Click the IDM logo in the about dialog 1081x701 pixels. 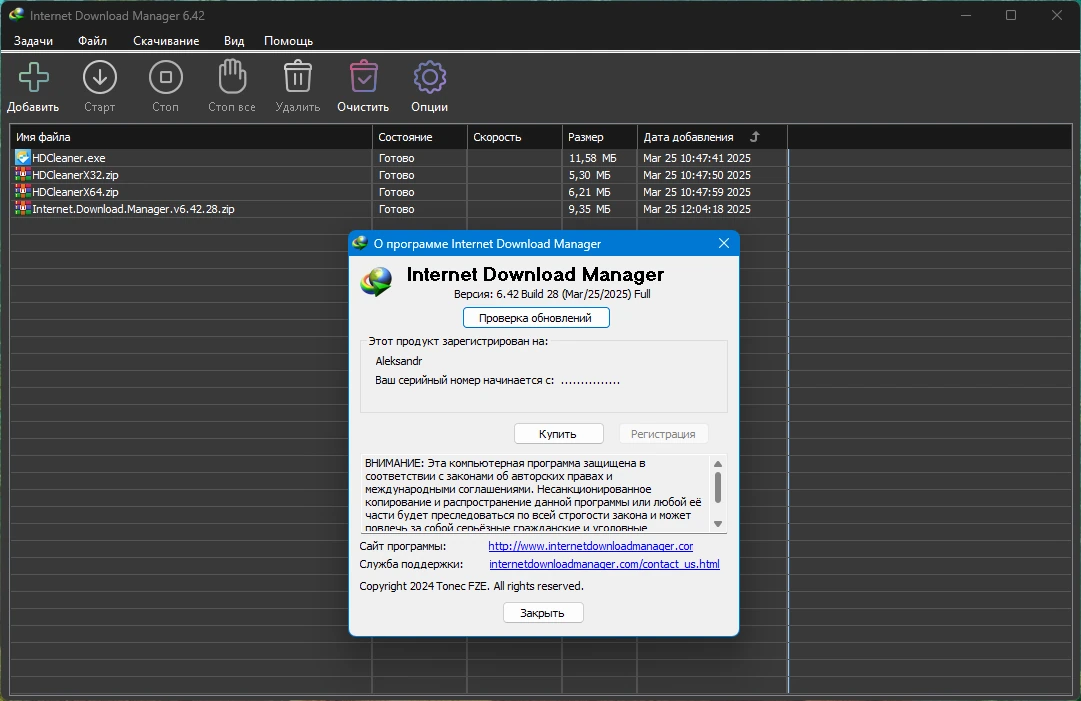pos(376,282)
